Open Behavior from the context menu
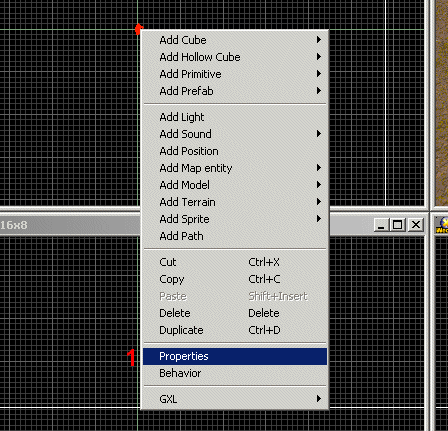The image size is (448, 431). 235,373
